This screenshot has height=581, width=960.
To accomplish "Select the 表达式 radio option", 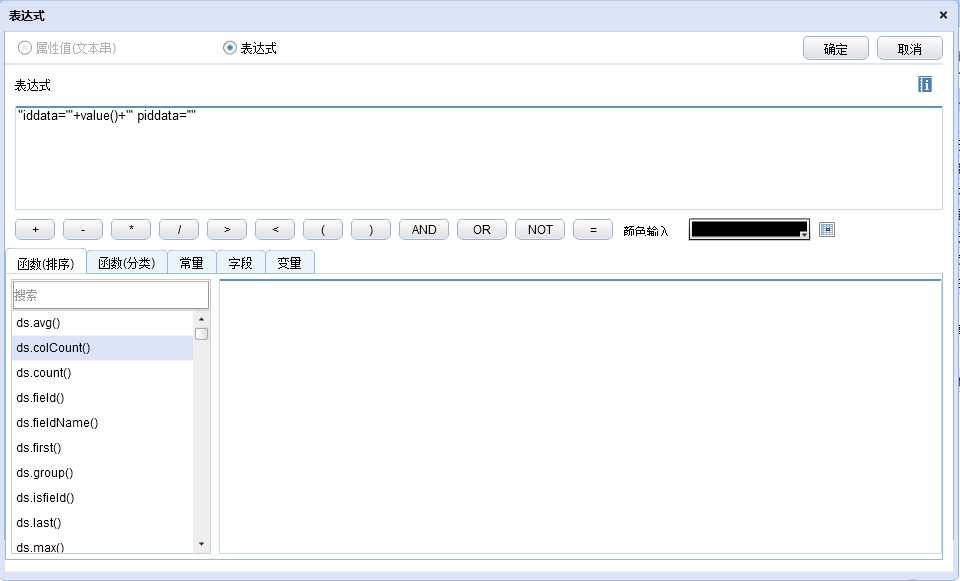I will point(250,48).
